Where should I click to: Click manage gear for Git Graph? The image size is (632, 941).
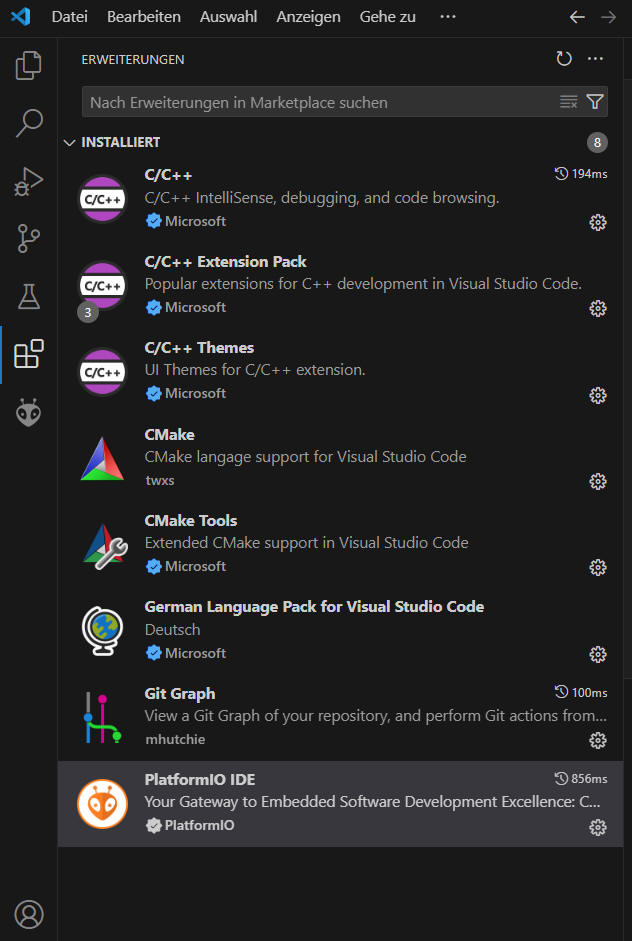pyautogui.click(x=598, y=740)
